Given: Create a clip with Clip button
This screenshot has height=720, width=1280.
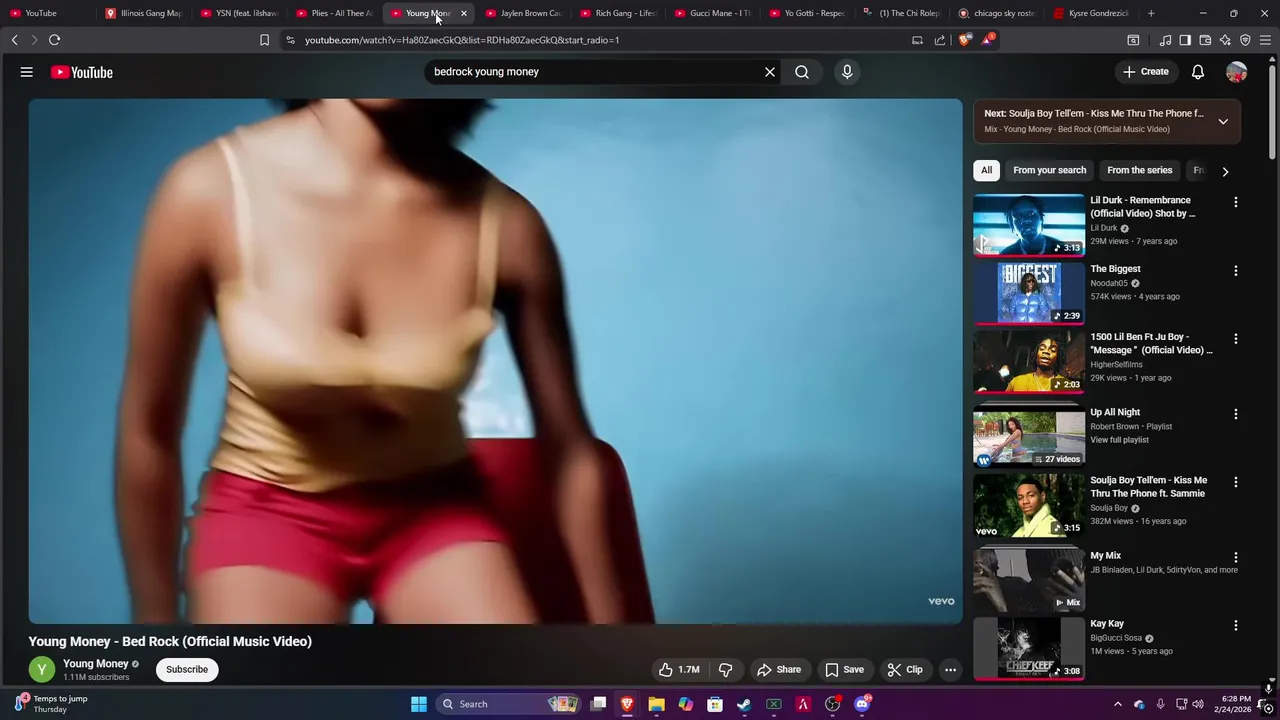Looking at the screenshot, I should 905,670.
